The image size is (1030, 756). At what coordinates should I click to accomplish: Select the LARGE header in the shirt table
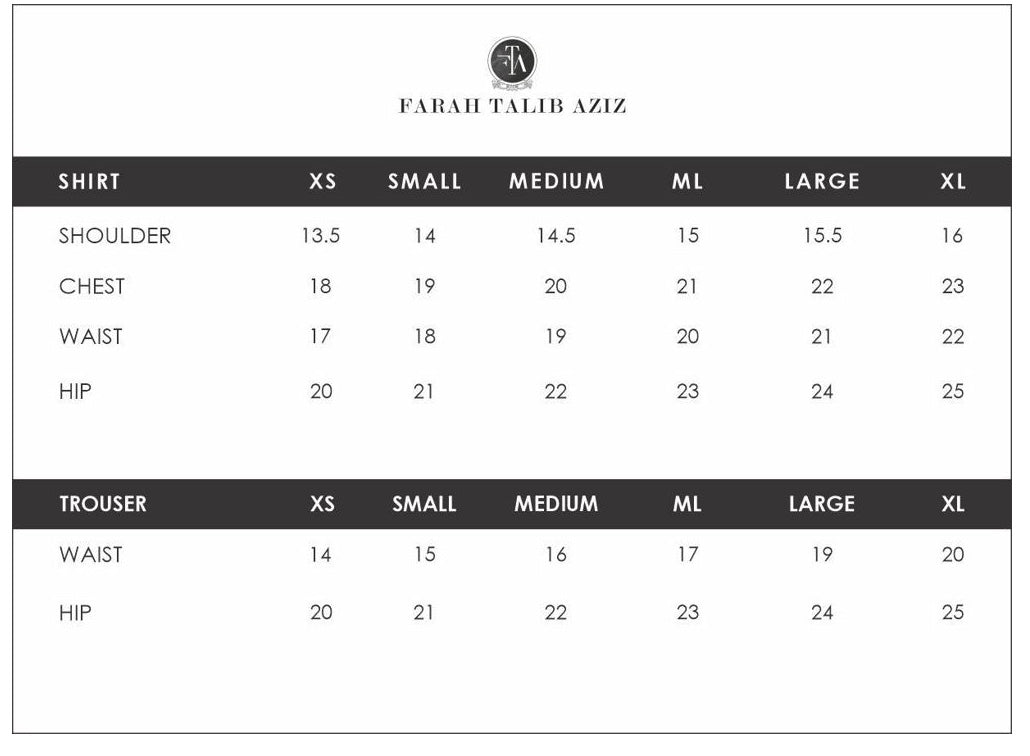click(822, 182)
